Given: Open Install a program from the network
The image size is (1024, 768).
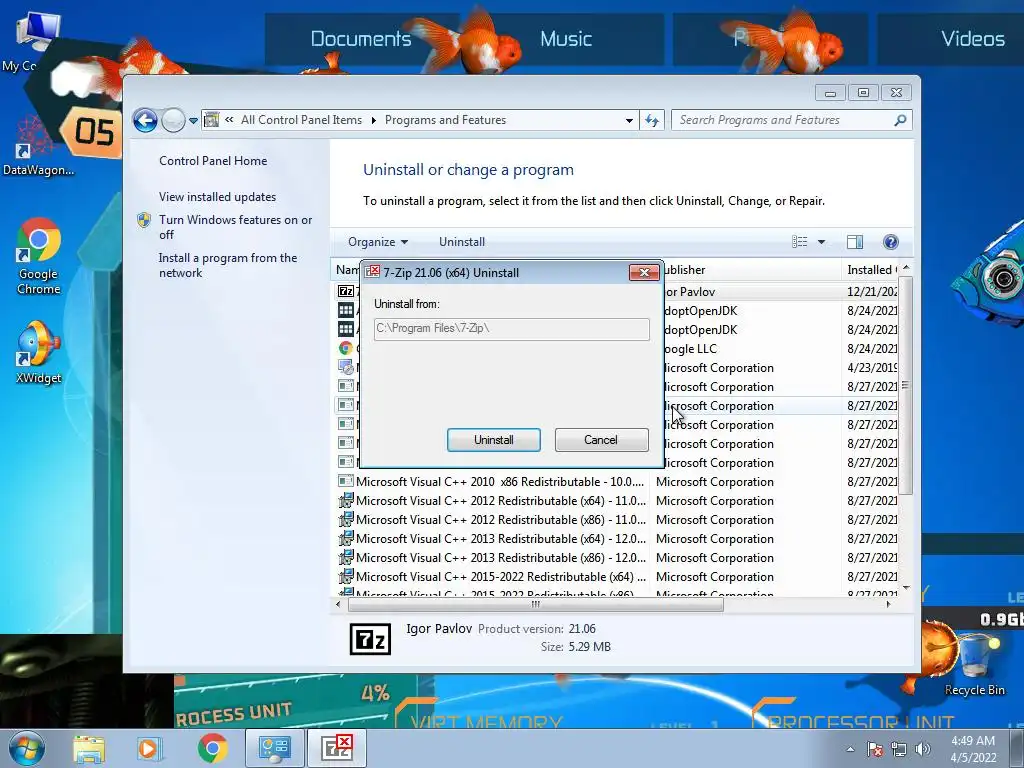Looking at the screenshot, I should pyautogui.click(x=228, y=265).
